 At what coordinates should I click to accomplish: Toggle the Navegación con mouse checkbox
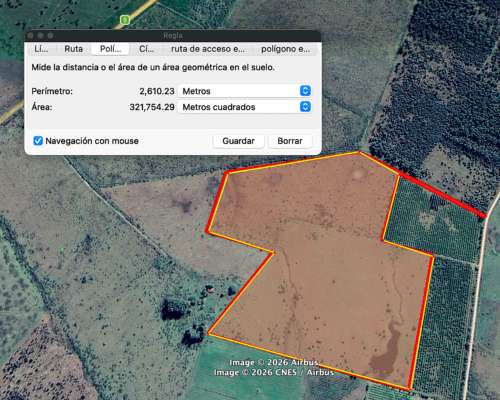(38, 141)
